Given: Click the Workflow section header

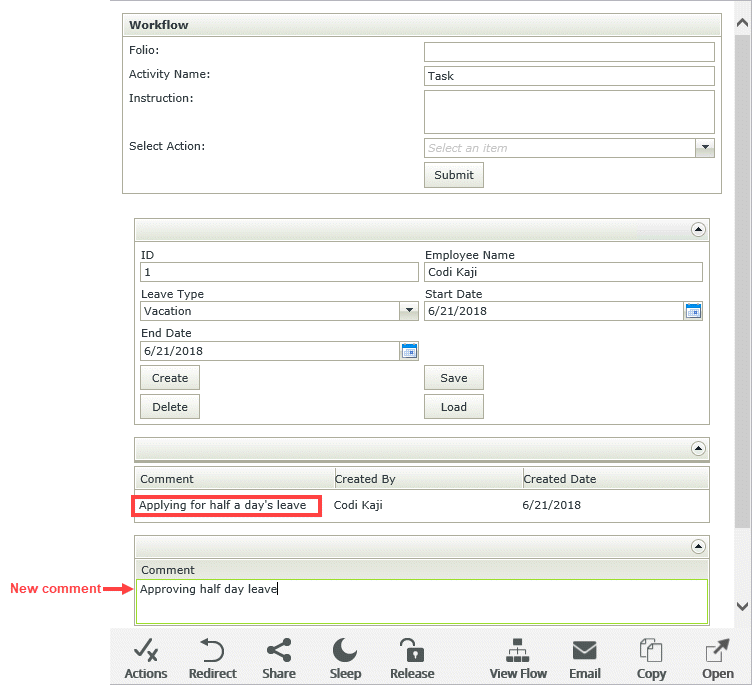Looking at the screenshot, I should tap(422, 25).
